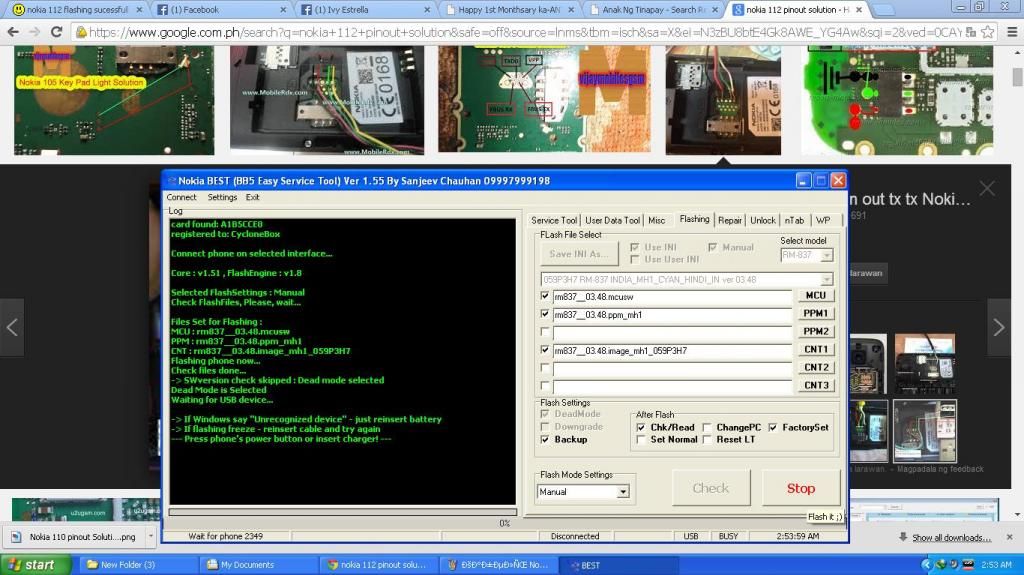Go to previous image with left arrow
The height and width of the screenshot is (575, 1024).
click(12, 327)
